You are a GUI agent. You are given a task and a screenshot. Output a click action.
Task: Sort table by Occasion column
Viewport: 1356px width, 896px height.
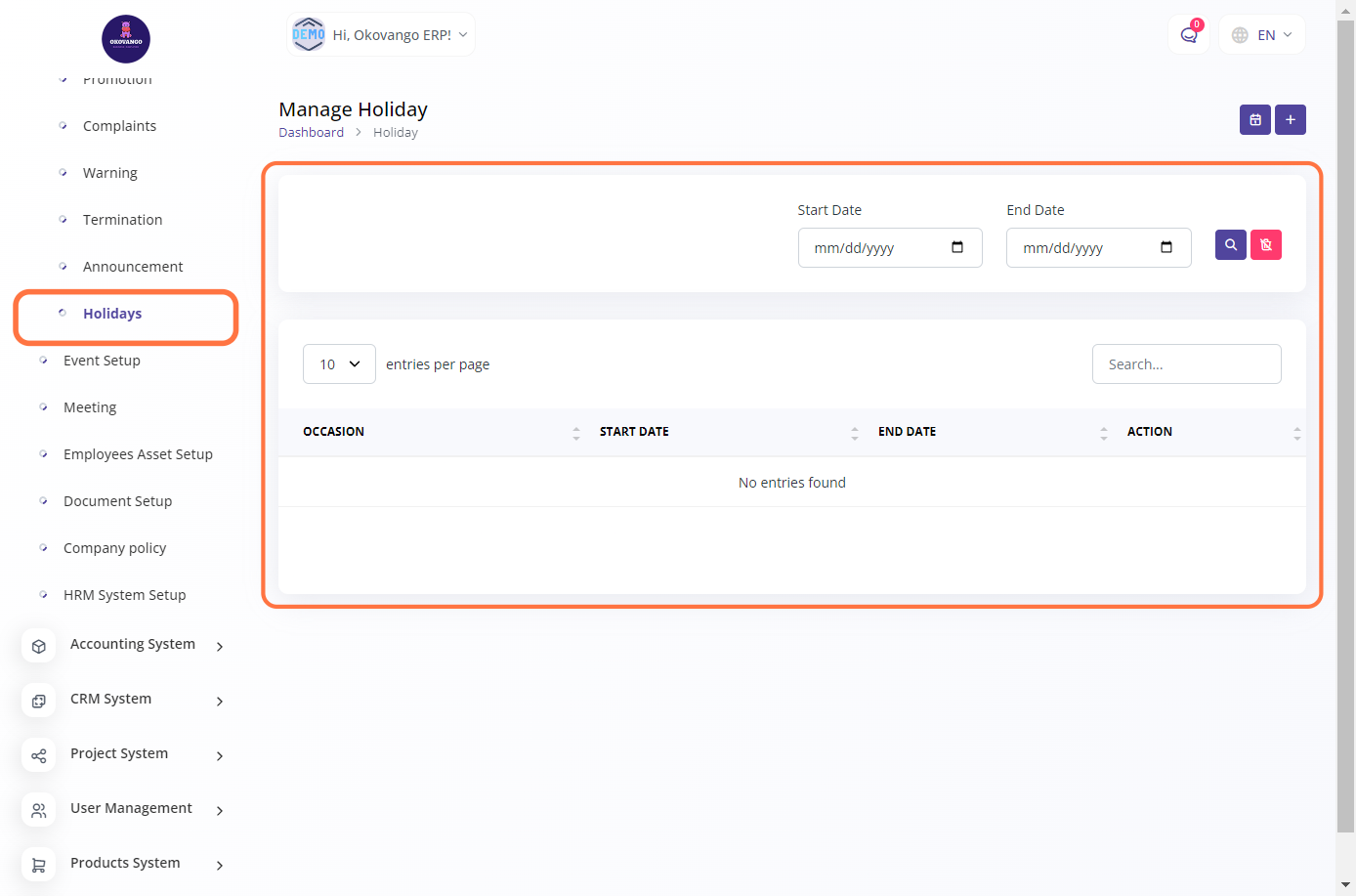[x=575, y=432]
